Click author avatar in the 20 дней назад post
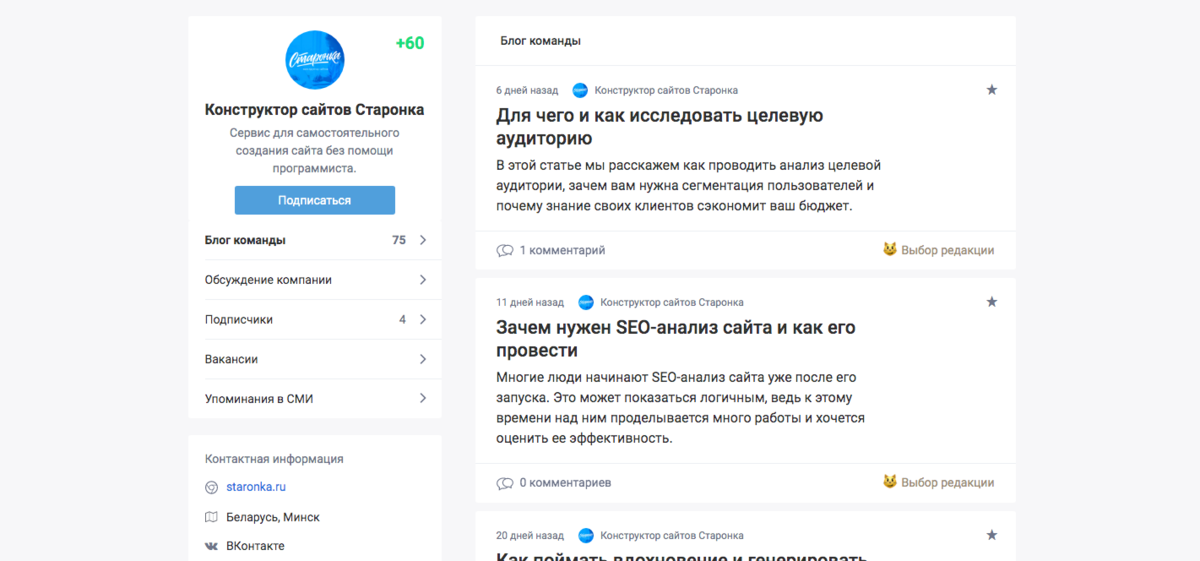 point(586,535)
